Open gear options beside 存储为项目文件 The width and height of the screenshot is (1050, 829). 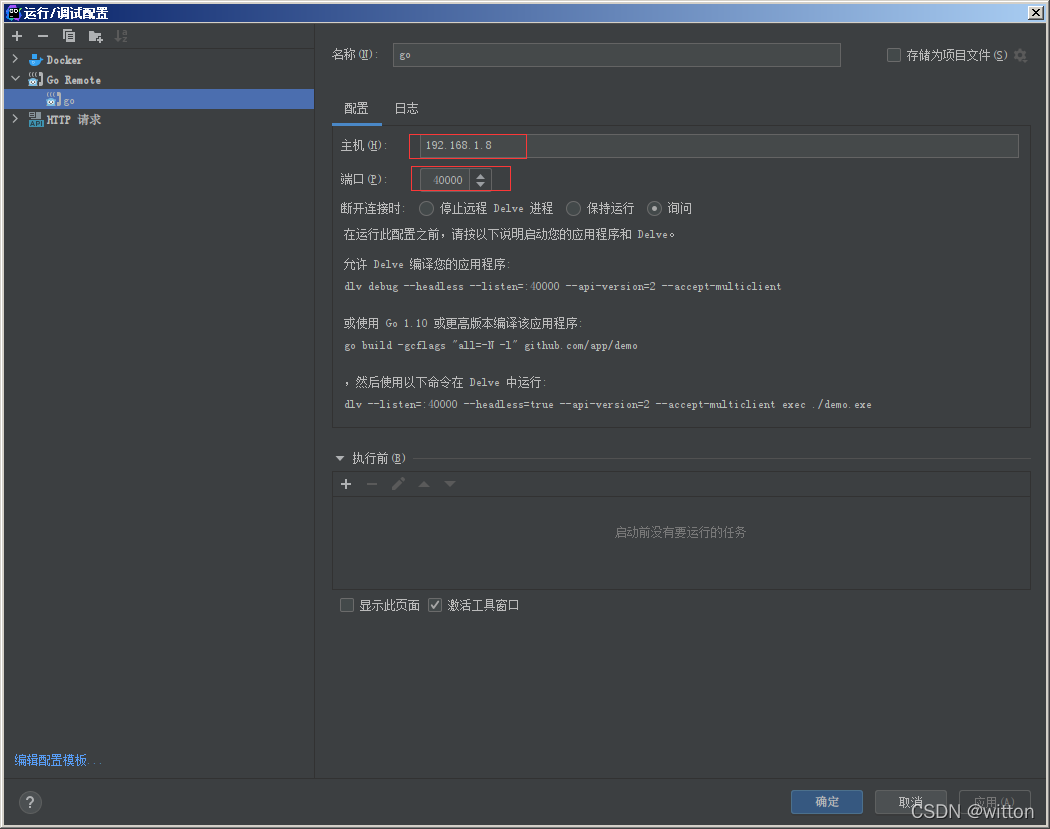click(x=1020, y=56)
